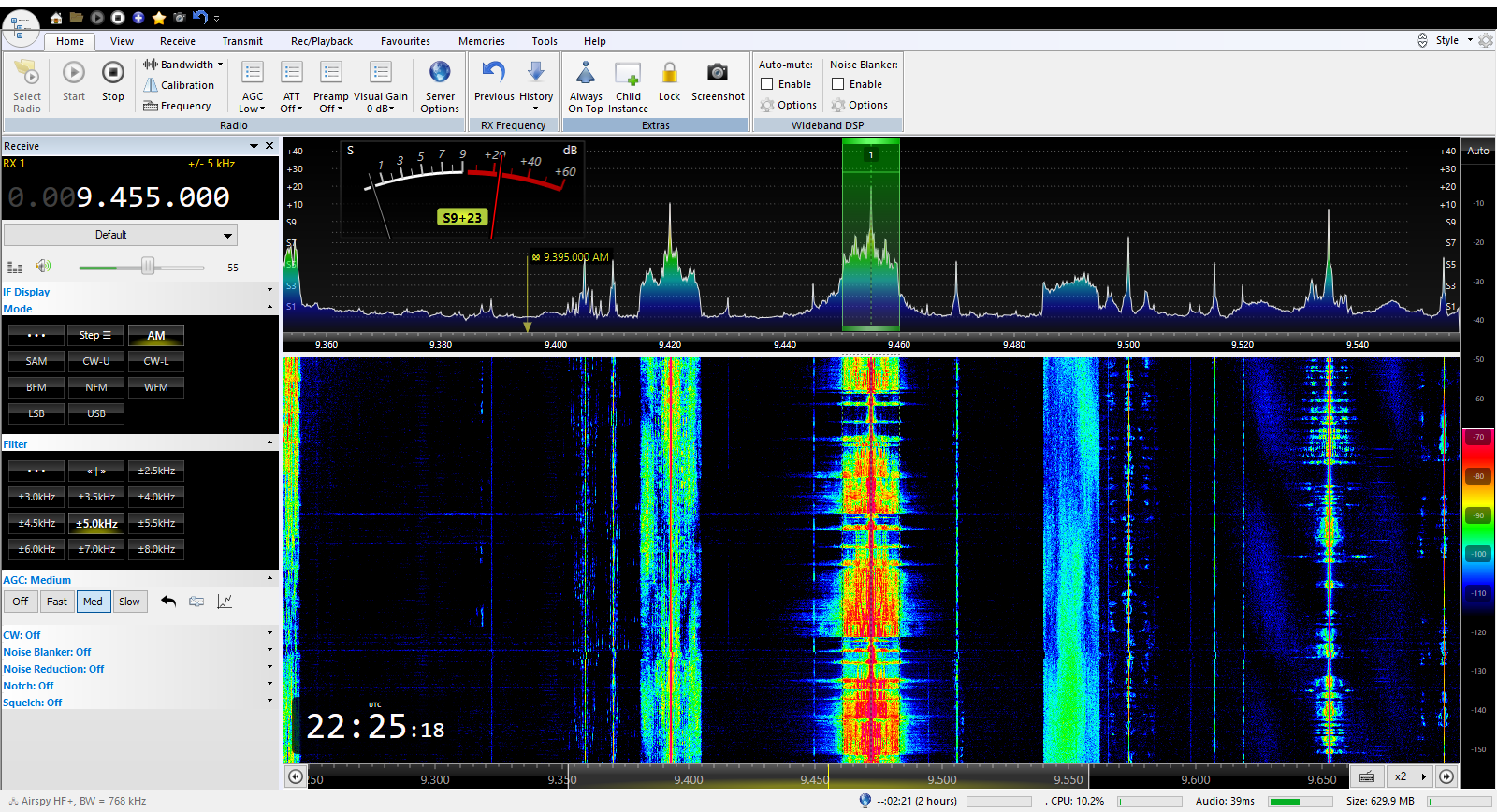Switch to the Memories tab
This screenshot has height=812, width=1497.
tap(481, 41)
